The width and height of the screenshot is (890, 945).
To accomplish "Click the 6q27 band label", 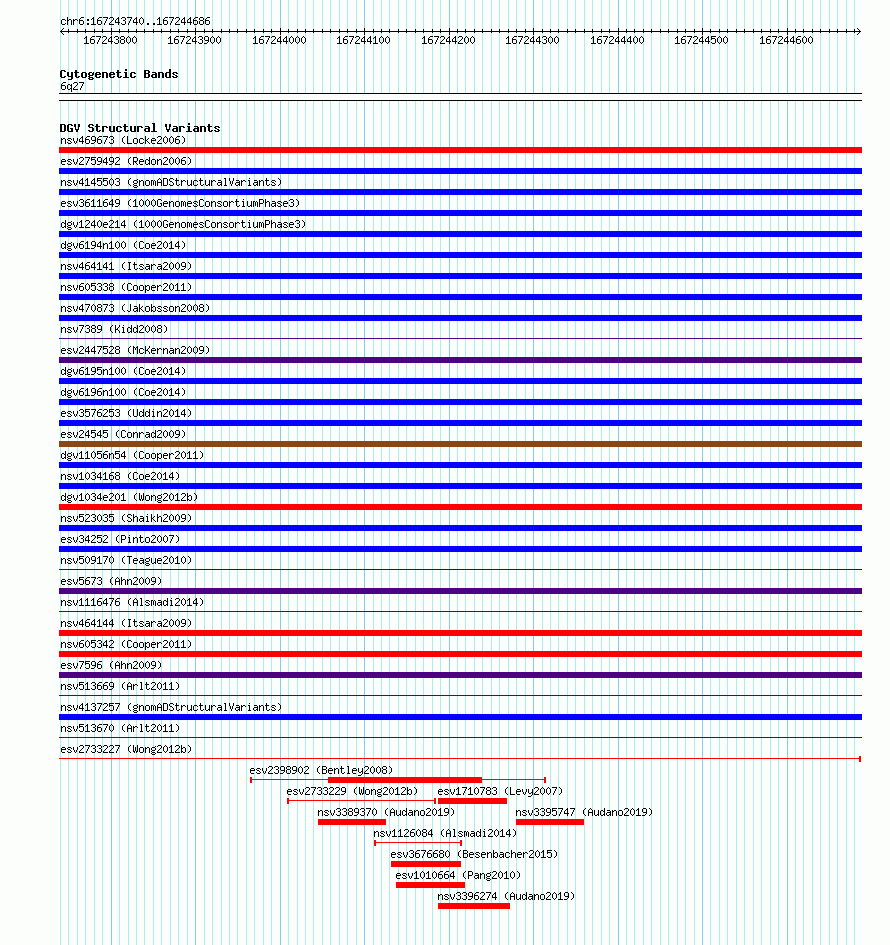I will [x=72, y=87].
